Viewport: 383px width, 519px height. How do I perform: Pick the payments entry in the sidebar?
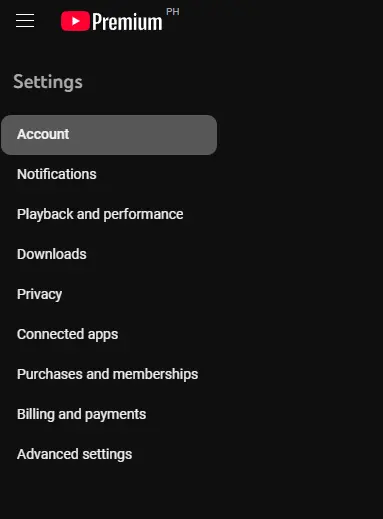(109, 414)
